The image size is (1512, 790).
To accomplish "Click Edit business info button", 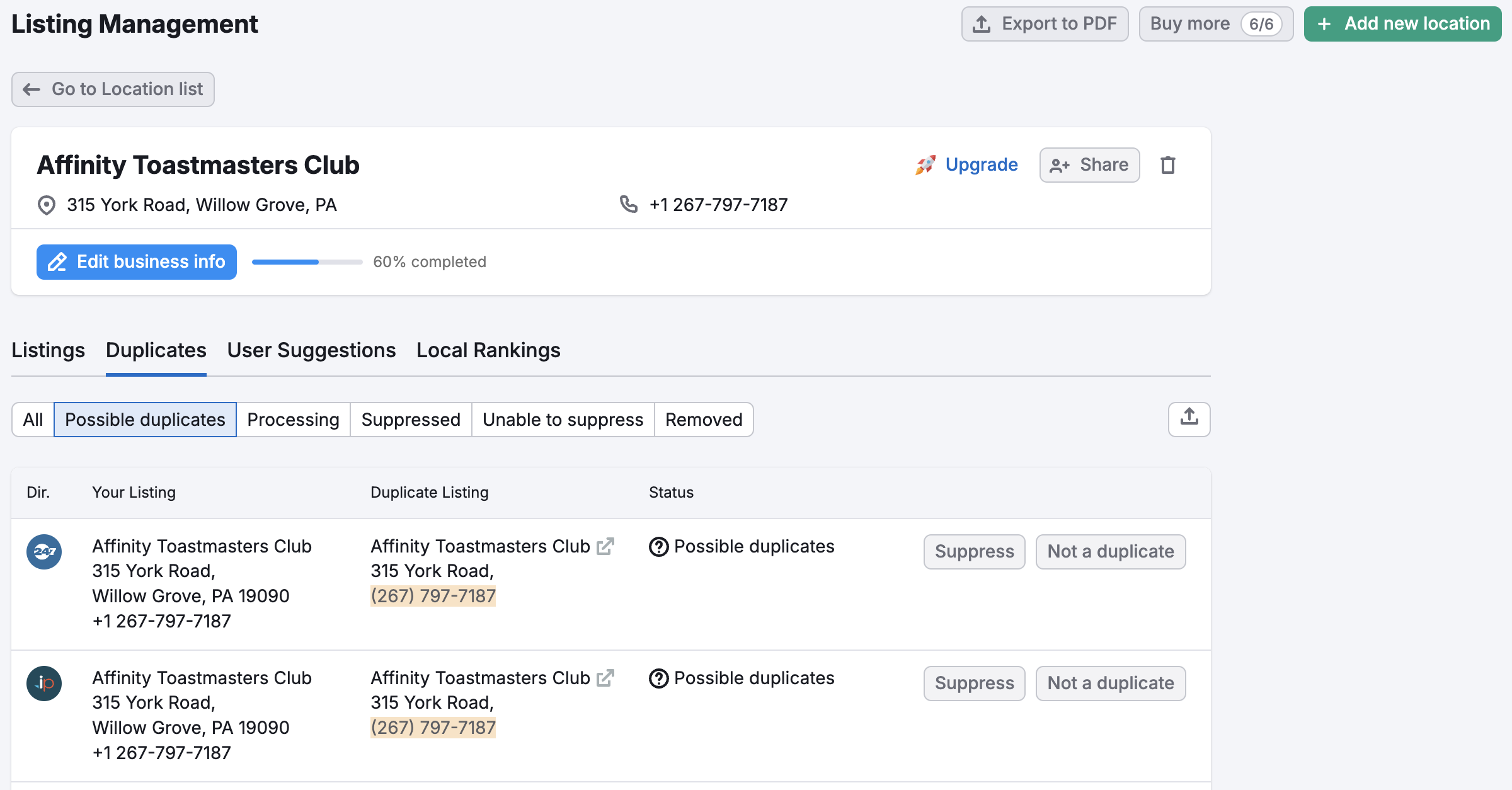I will (137, 262).
